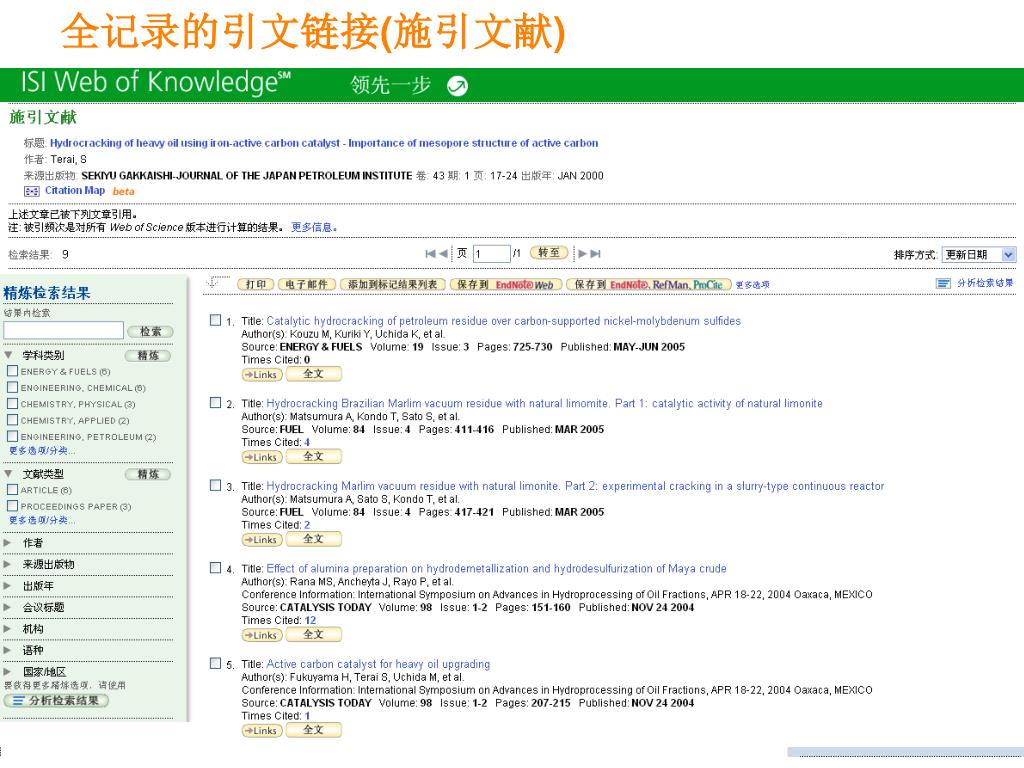The width and height of the screenshot is (1024, 768).
Task: Check the box for result 5
Action: 216,663
